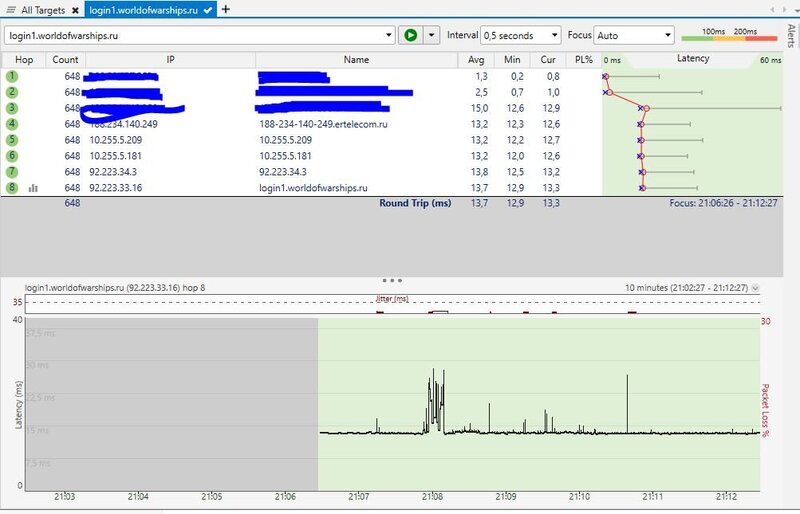Click the three-dot panel splitter handle
800x514 pixels.
click(x=392, y=280)
